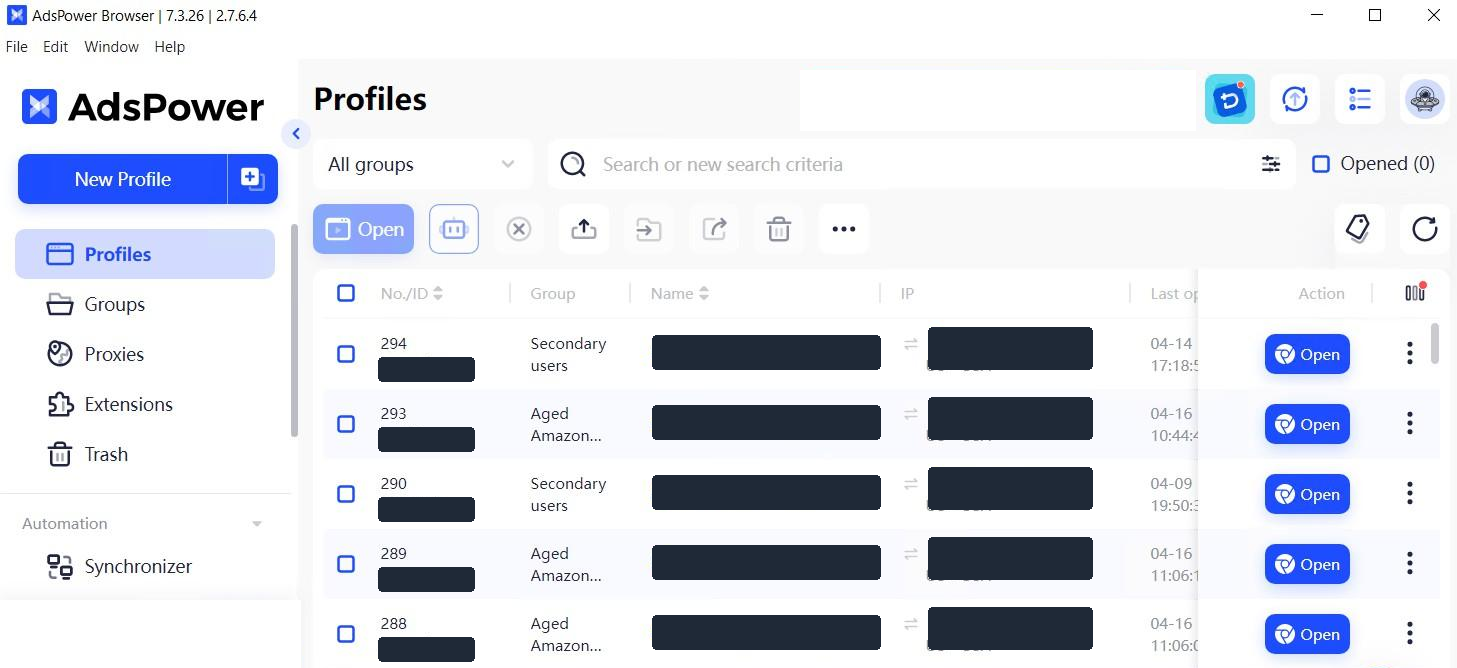Refresh the profile list with circular arrow
The image size is (1457, 668).
pyautogui.click(x=1425, y=229)
